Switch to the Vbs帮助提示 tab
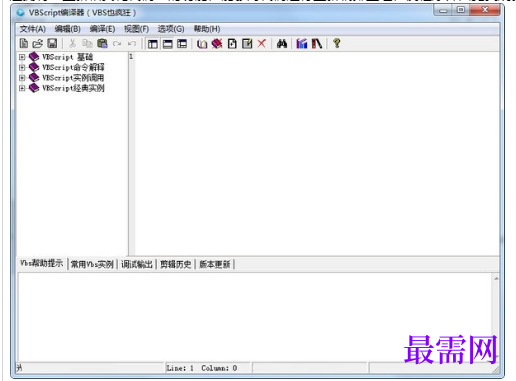 [42, 264]
